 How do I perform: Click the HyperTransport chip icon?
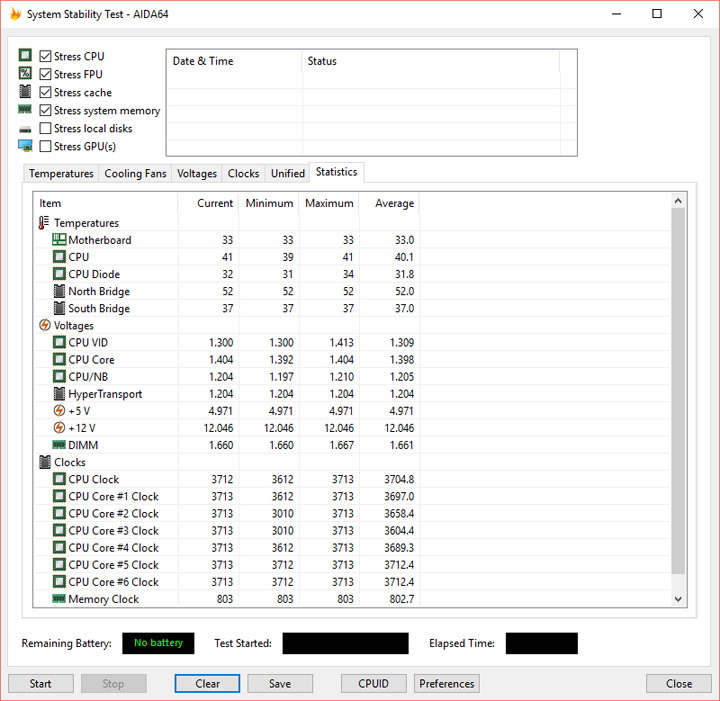pos(59,393)
